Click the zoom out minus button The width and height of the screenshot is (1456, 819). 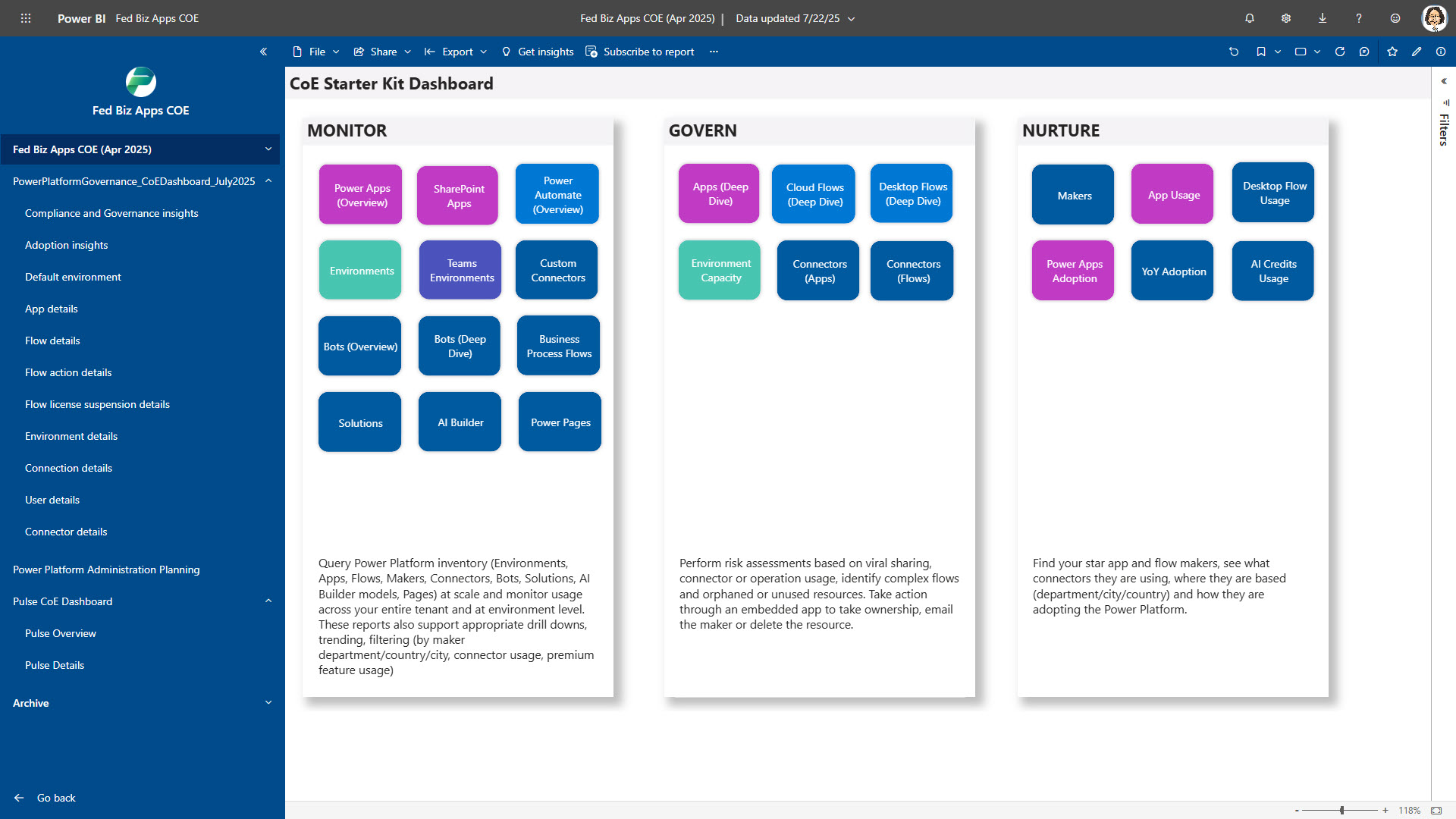[x=1298, y=811]
